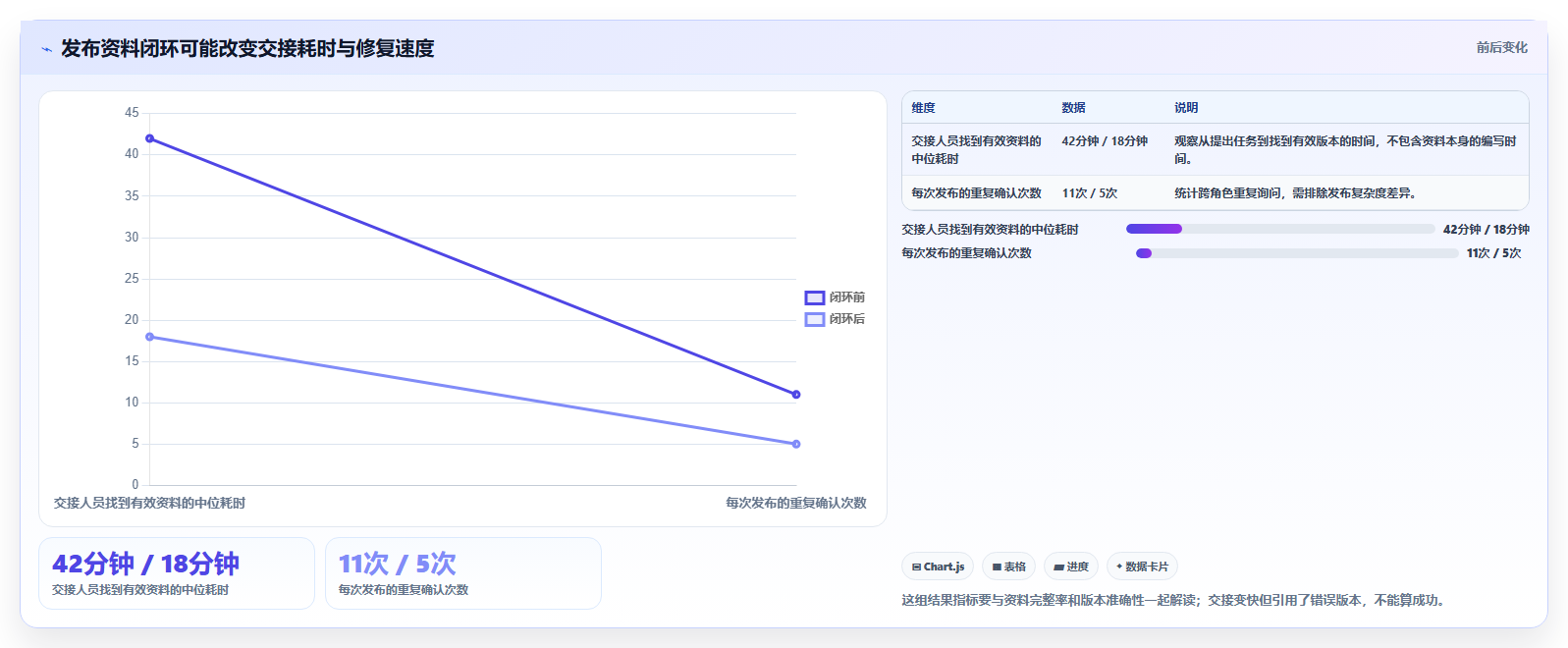Click the table cell 每次发布的重复确认次数
This screenshot has width=1568, height=648.
[976, 193]
